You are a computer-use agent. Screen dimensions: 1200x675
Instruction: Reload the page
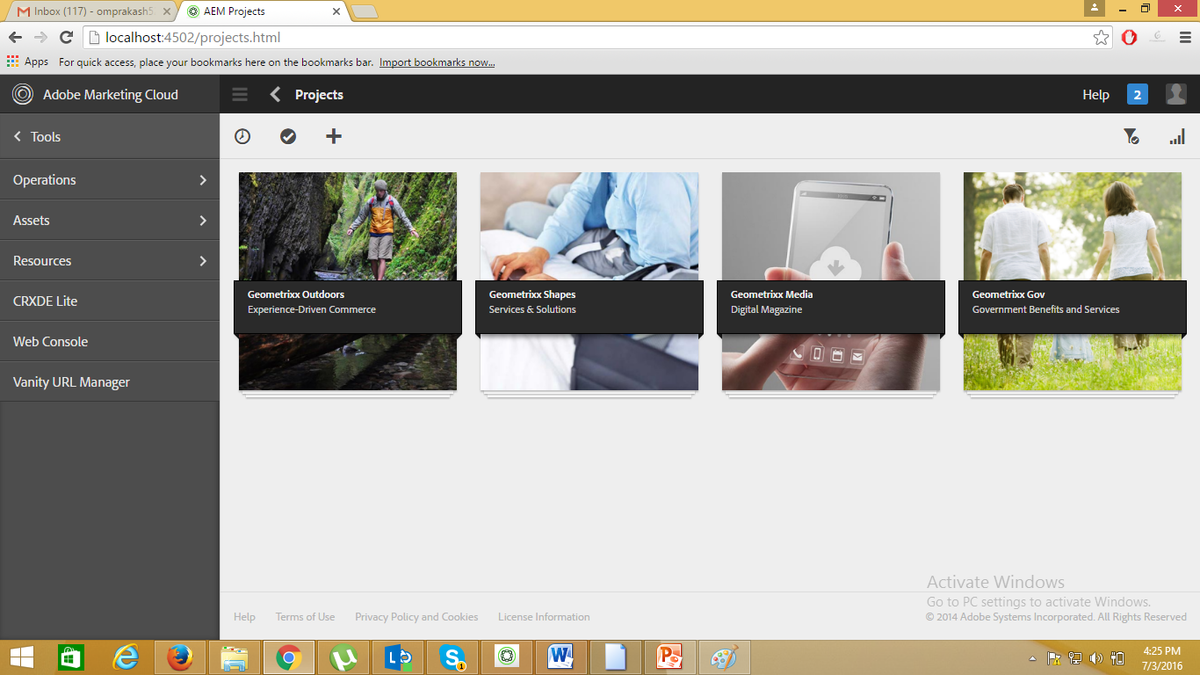tap(66, 38)
